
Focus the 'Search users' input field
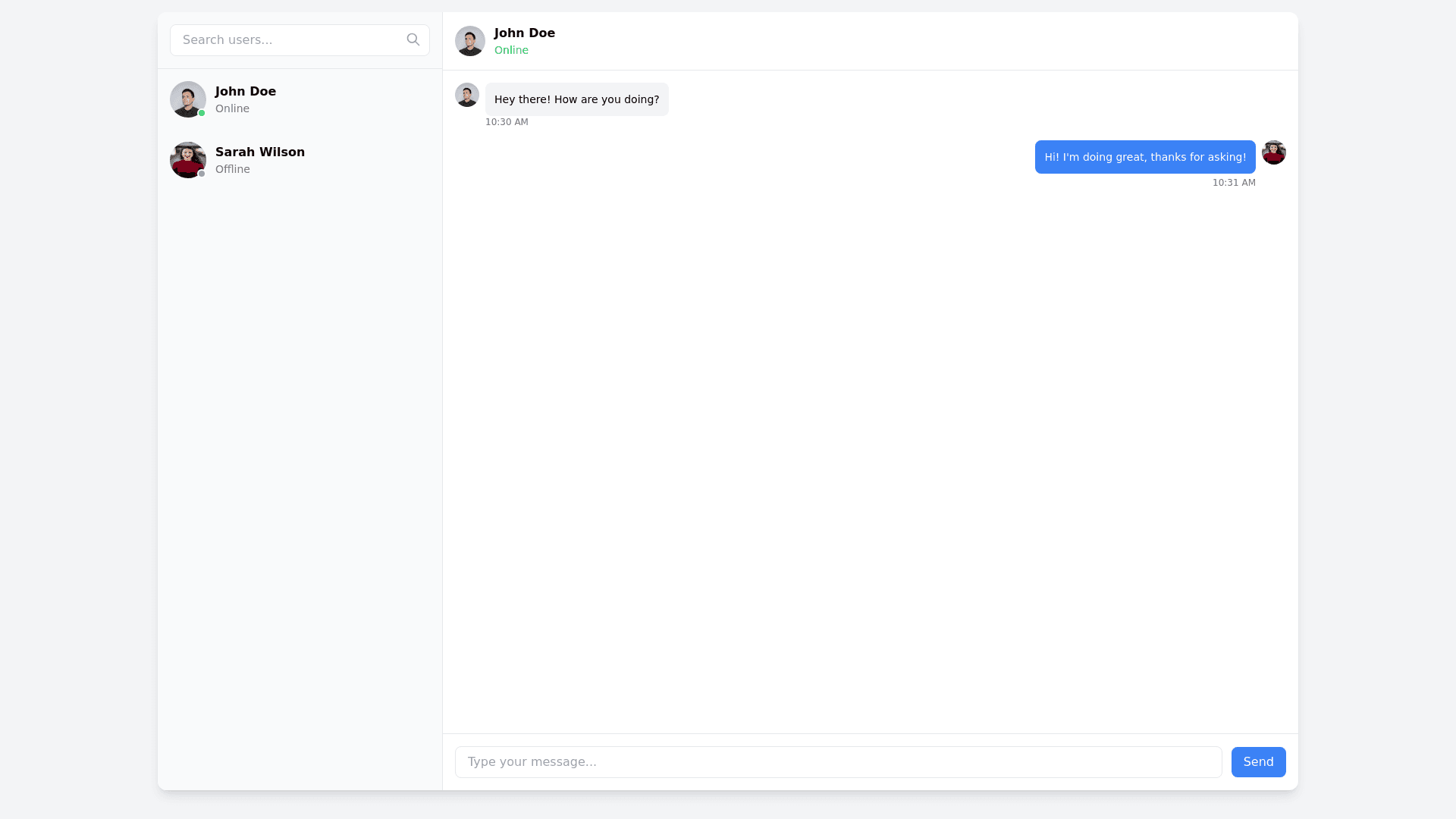click(x=288, y=40)
